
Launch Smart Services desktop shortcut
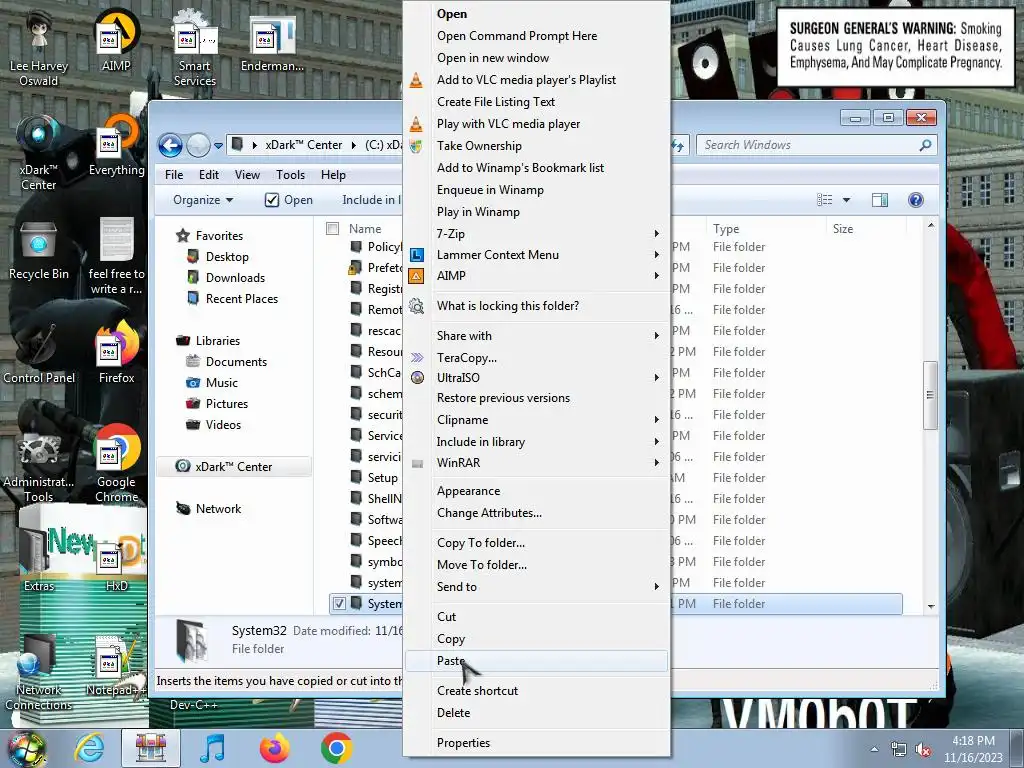click(195, 46)
